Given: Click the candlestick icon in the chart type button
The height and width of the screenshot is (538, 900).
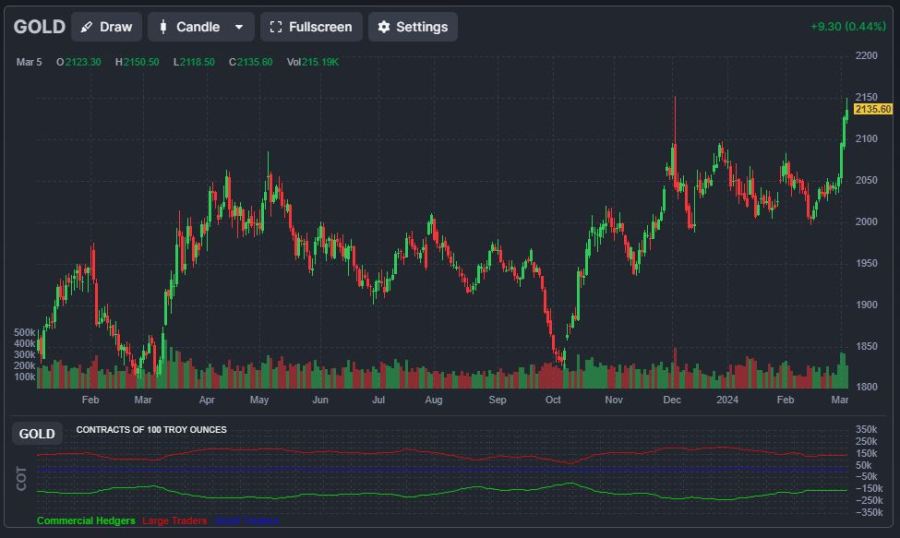Looking at the screenshot, I should pyautogui.click(x=163, y=27).
